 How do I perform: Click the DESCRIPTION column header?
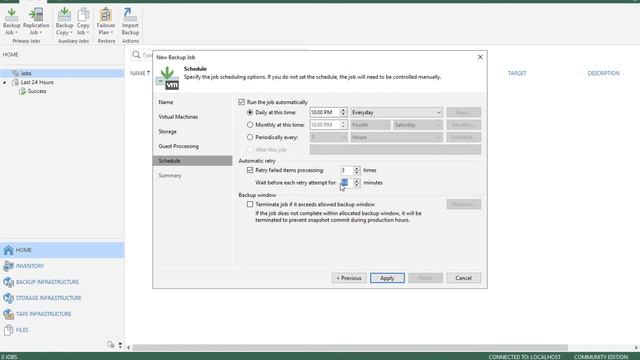(x=603, y=73)
